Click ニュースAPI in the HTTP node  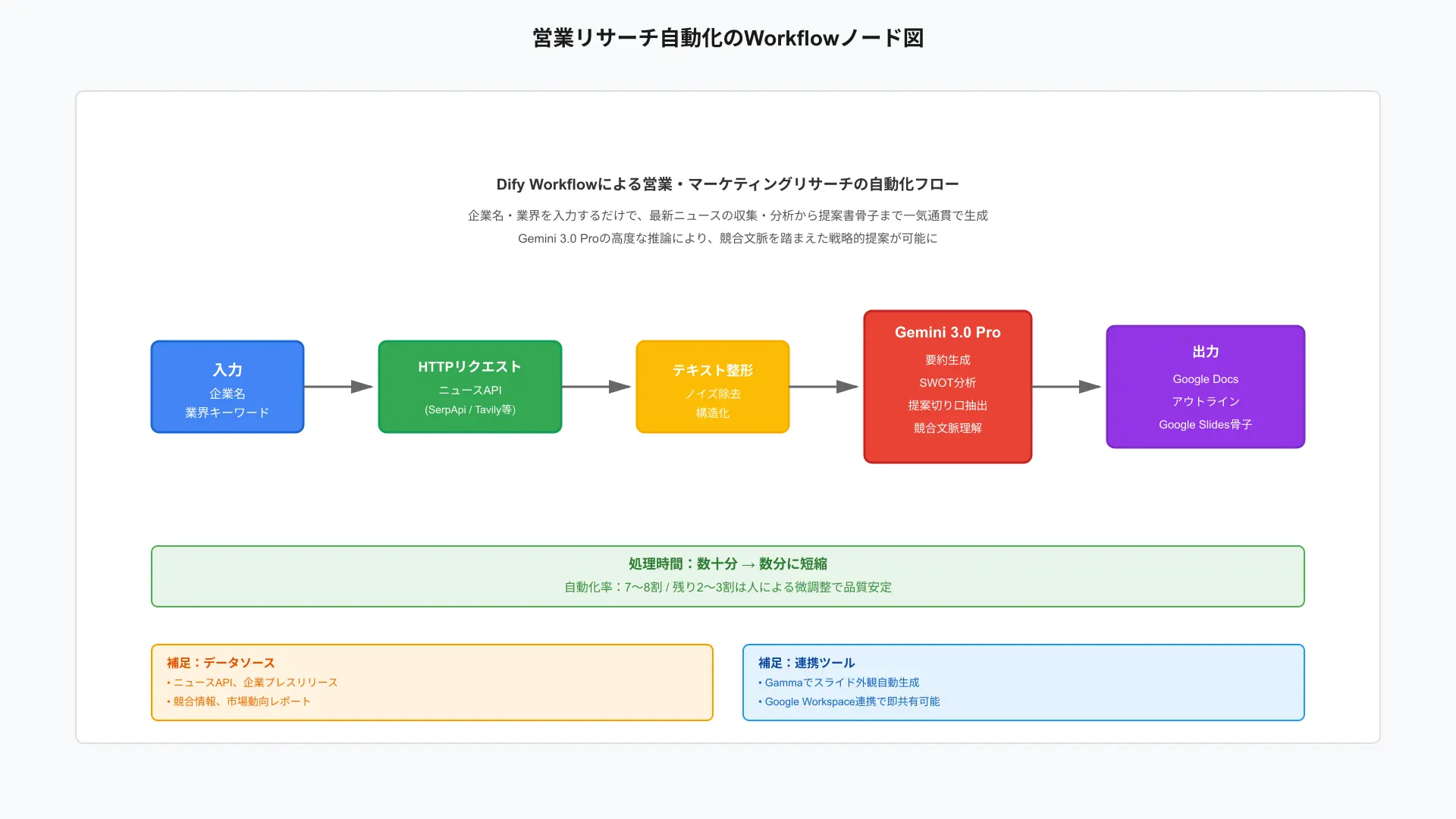(x=470, y=390)
